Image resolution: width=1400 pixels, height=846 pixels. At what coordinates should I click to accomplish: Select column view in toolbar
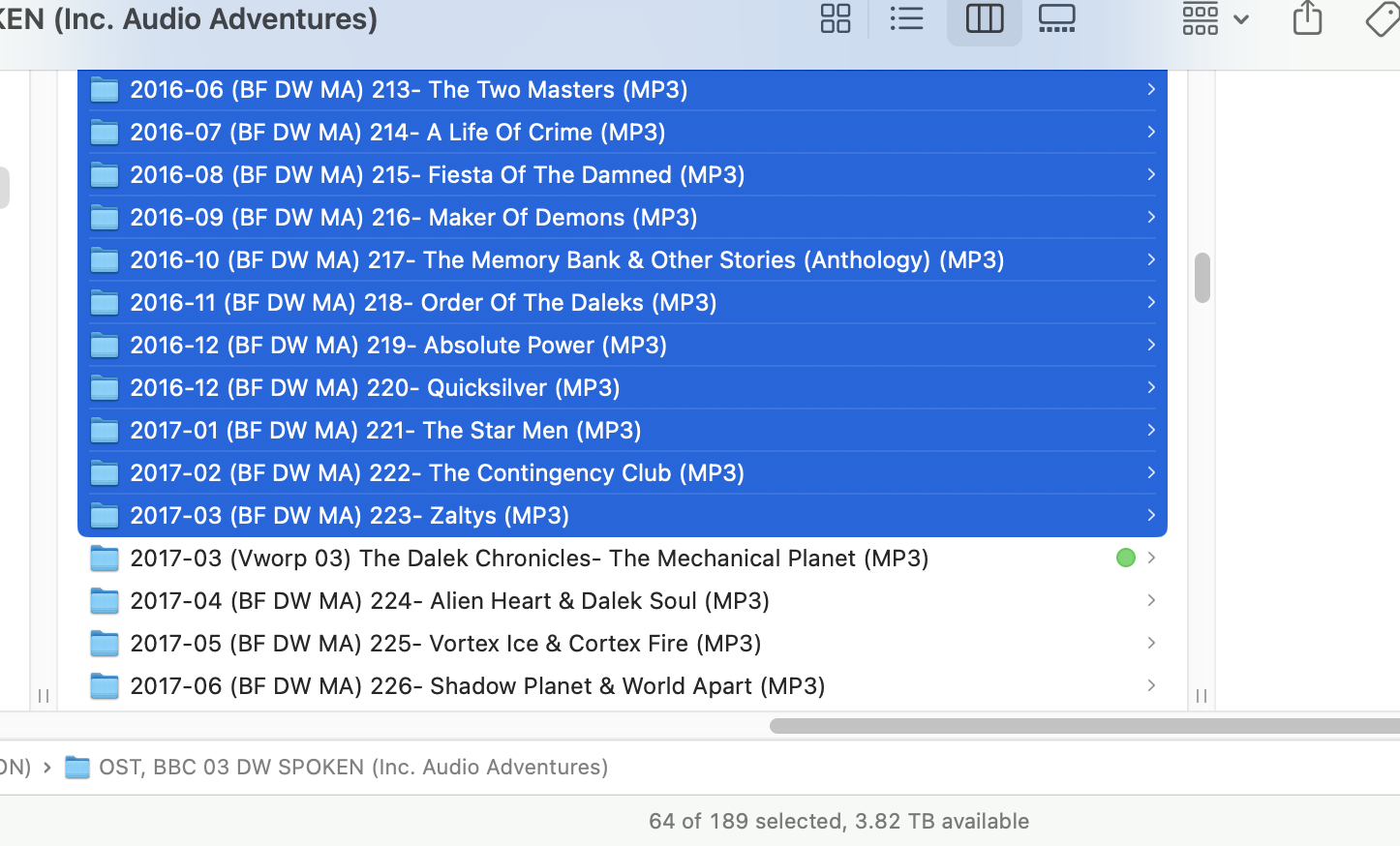984,18
